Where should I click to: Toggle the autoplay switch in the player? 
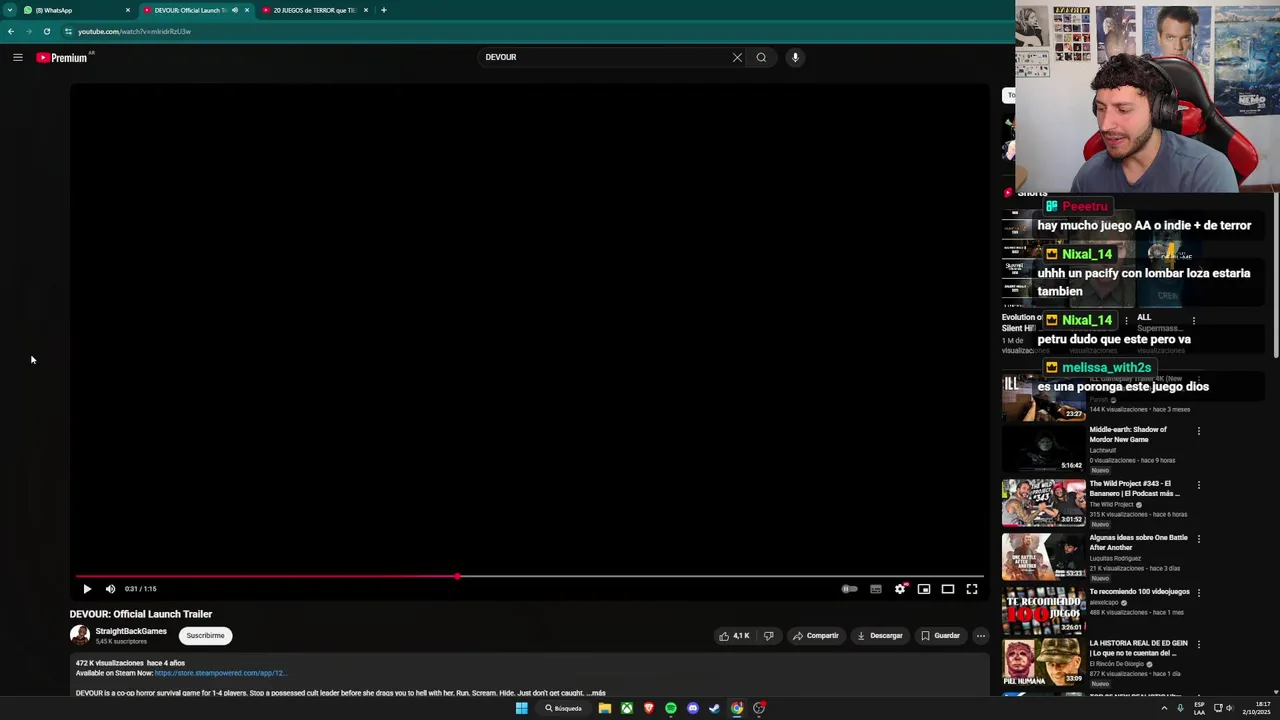(x=849, y=589)
